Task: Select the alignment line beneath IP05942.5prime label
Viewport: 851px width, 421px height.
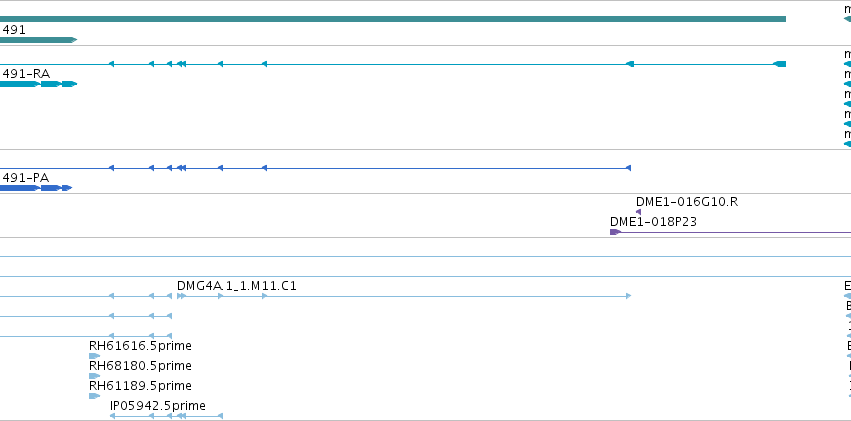Action: pyautogui.click(x=166, y=416)
